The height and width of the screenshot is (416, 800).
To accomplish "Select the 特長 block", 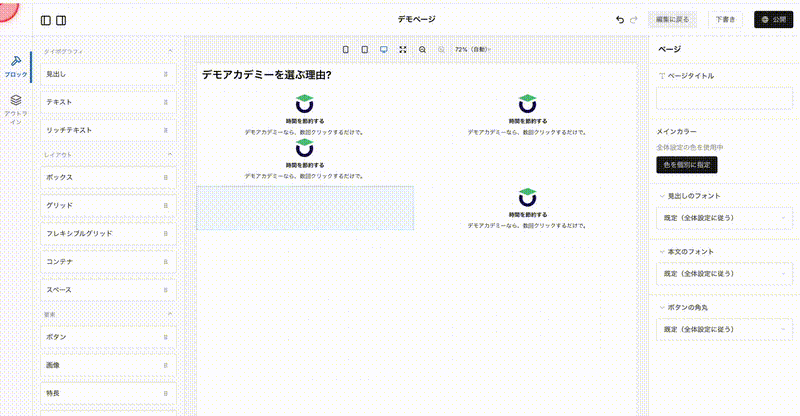I will (108, 393).
